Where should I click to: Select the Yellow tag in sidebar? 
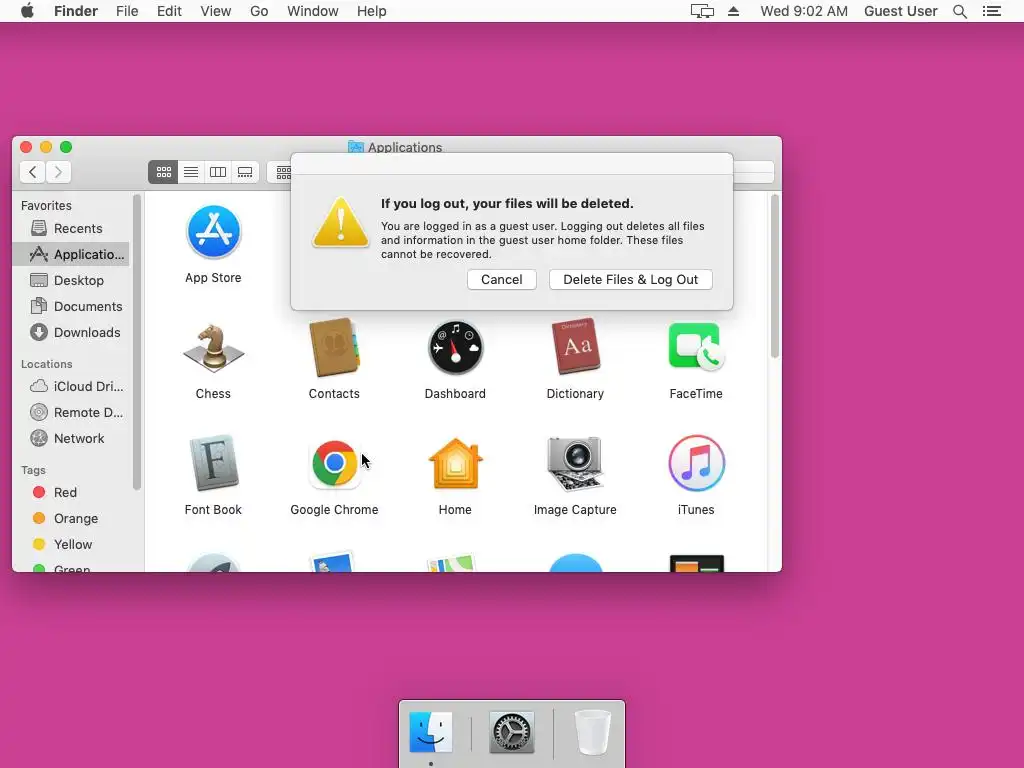point(71,545)
